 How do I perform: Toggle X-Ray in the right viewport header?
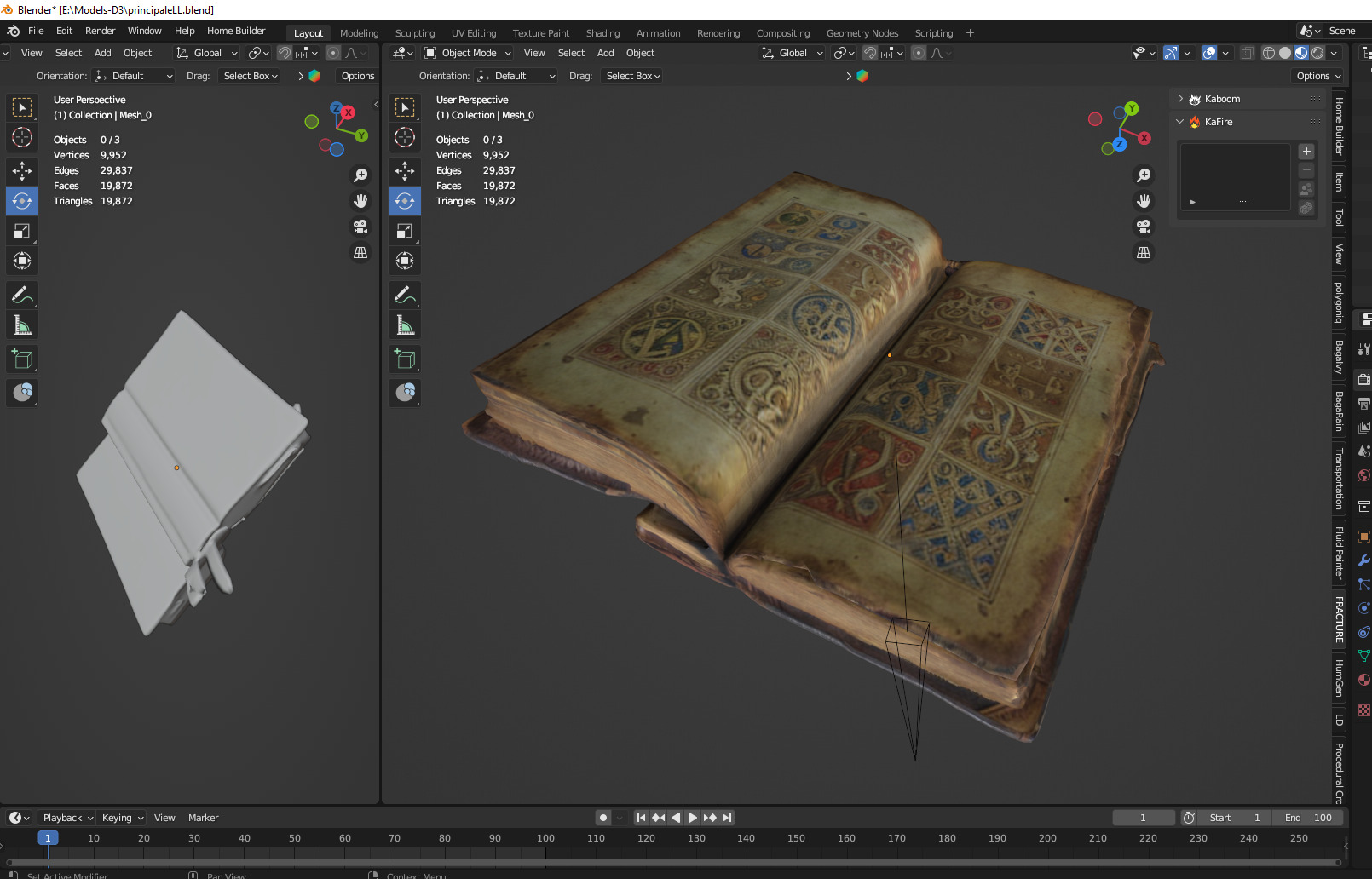(x=1247, y=53)
